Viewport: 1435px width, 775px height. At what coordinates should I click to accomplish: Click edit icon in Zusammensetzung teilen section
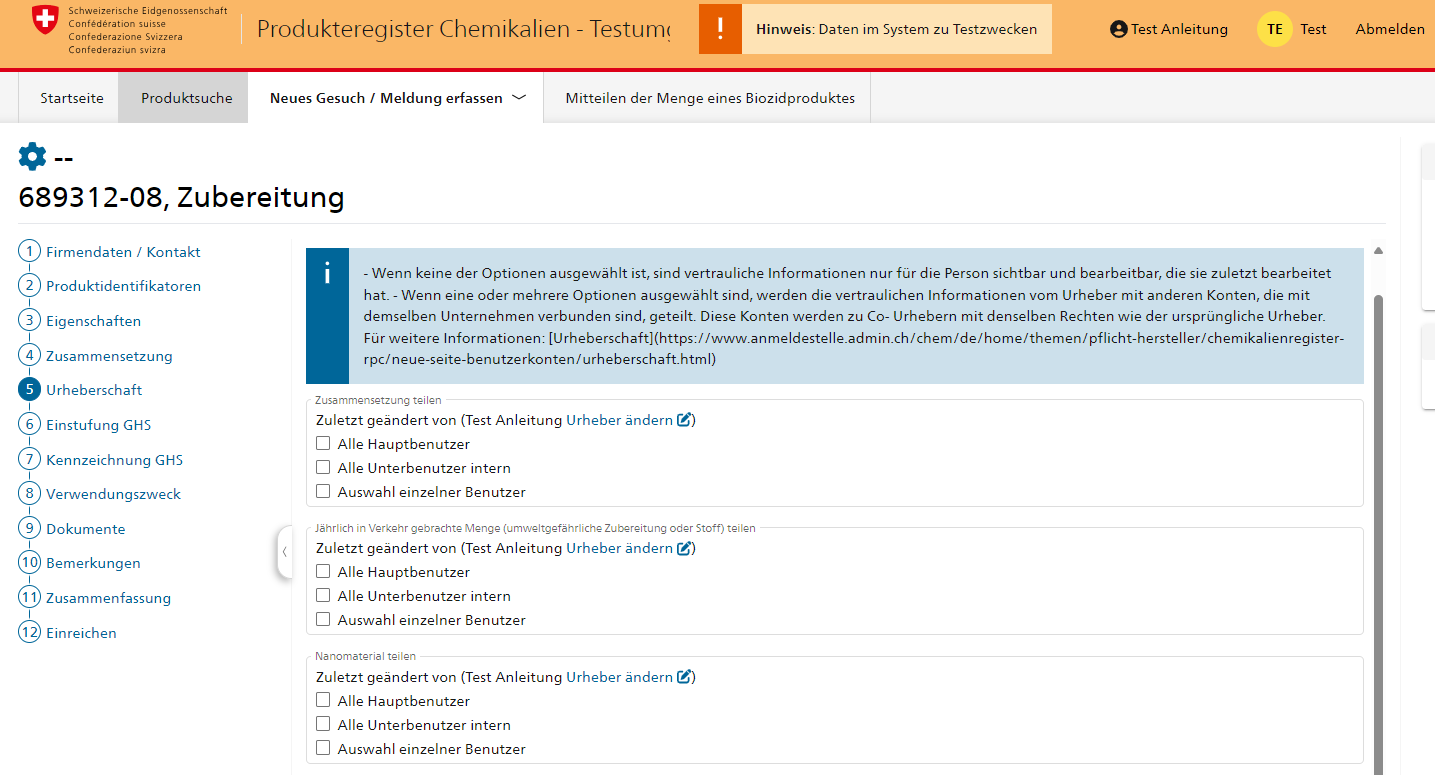coord(685,420)
